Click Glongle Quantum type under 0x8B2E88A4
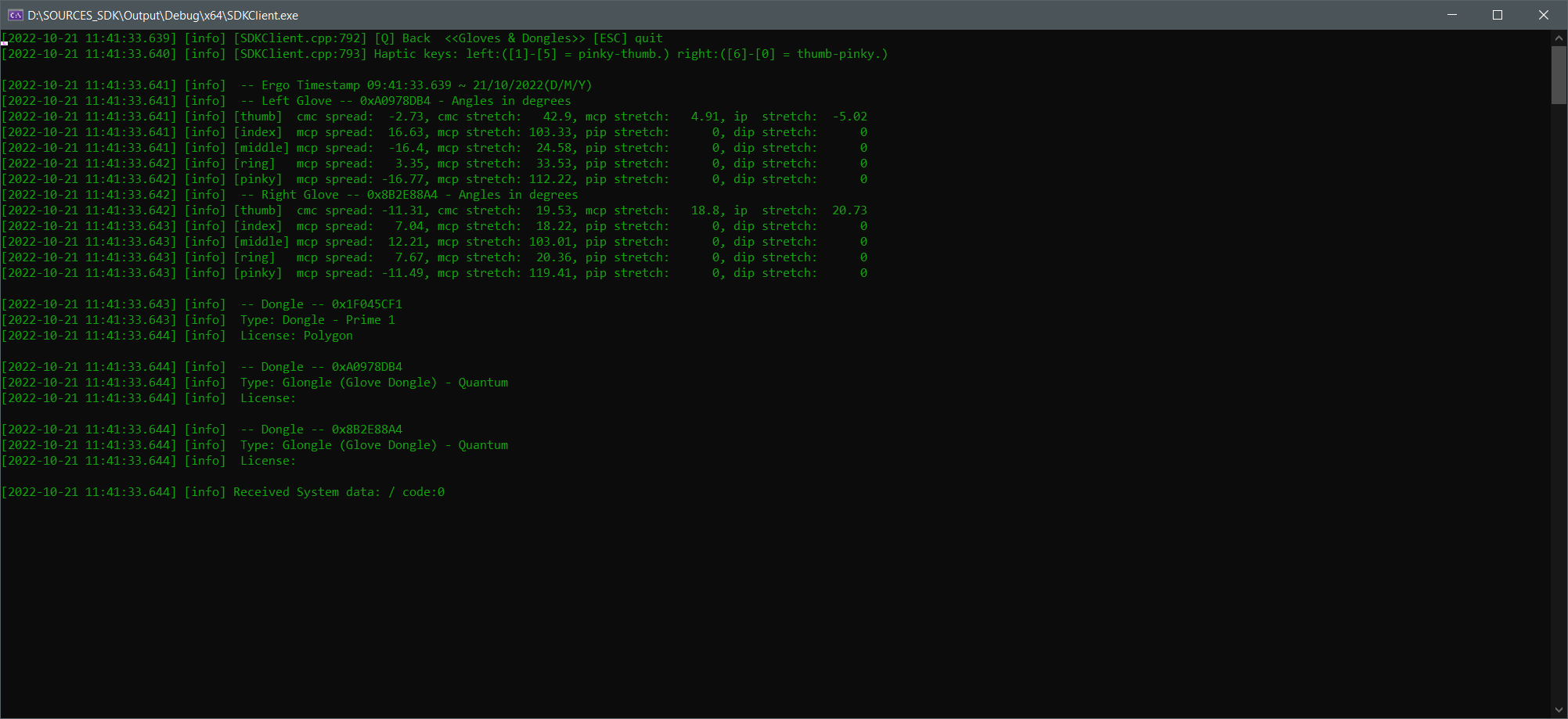The width and height of the screenshot is (1568, 719). [x=374, y=445]
